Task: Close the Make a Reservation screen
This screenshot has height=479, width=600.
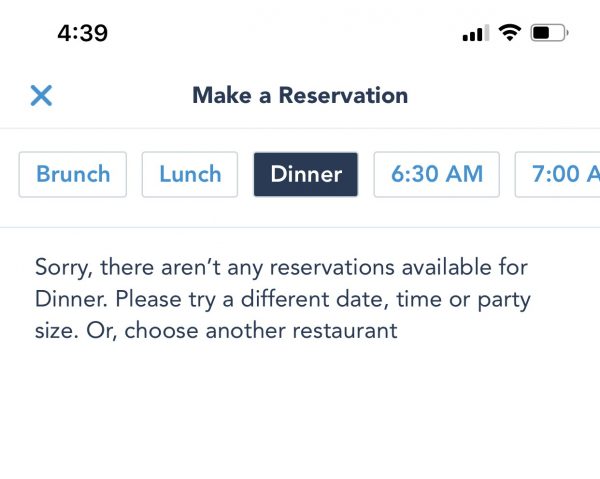Action: [41, 96]
